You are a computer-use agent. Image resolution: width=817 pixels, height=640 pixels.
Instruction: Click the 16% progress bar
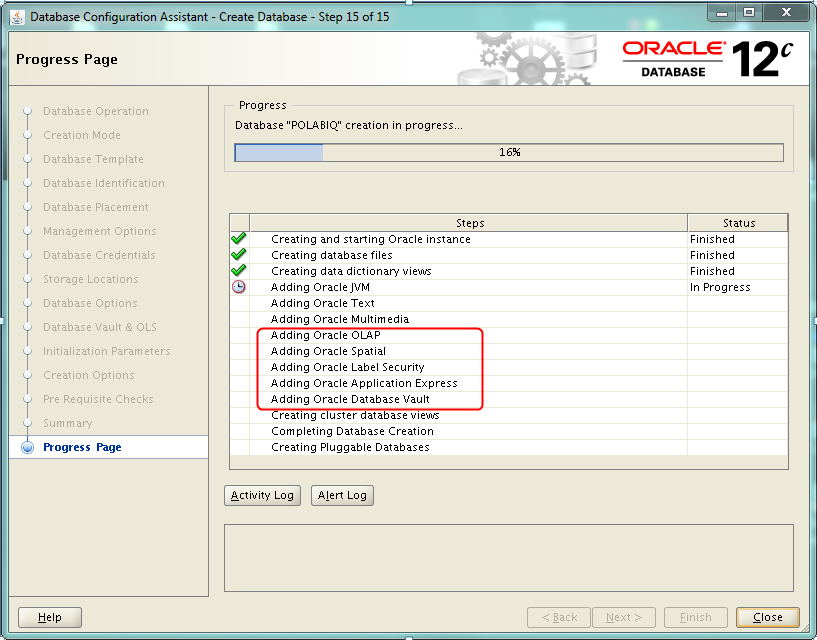coord(509,152)
